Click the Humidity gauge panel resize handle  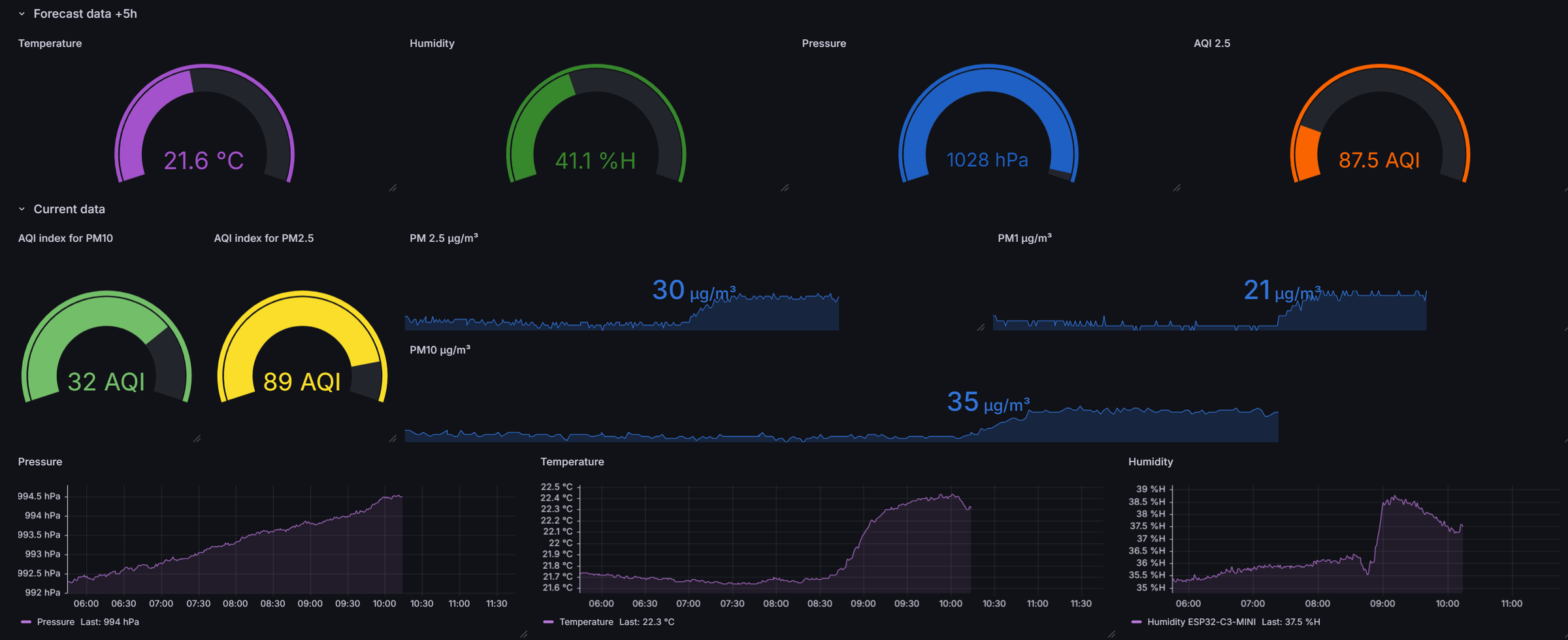[785, 188]
